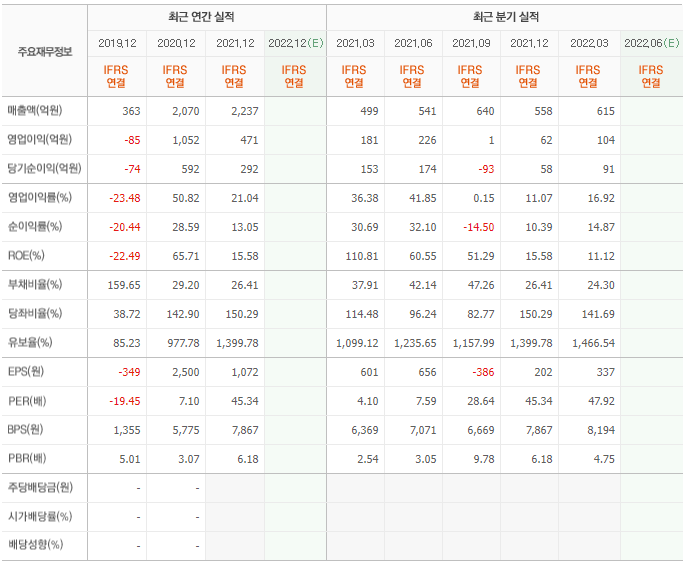Click PBR value 5.01

click(130, 459)
